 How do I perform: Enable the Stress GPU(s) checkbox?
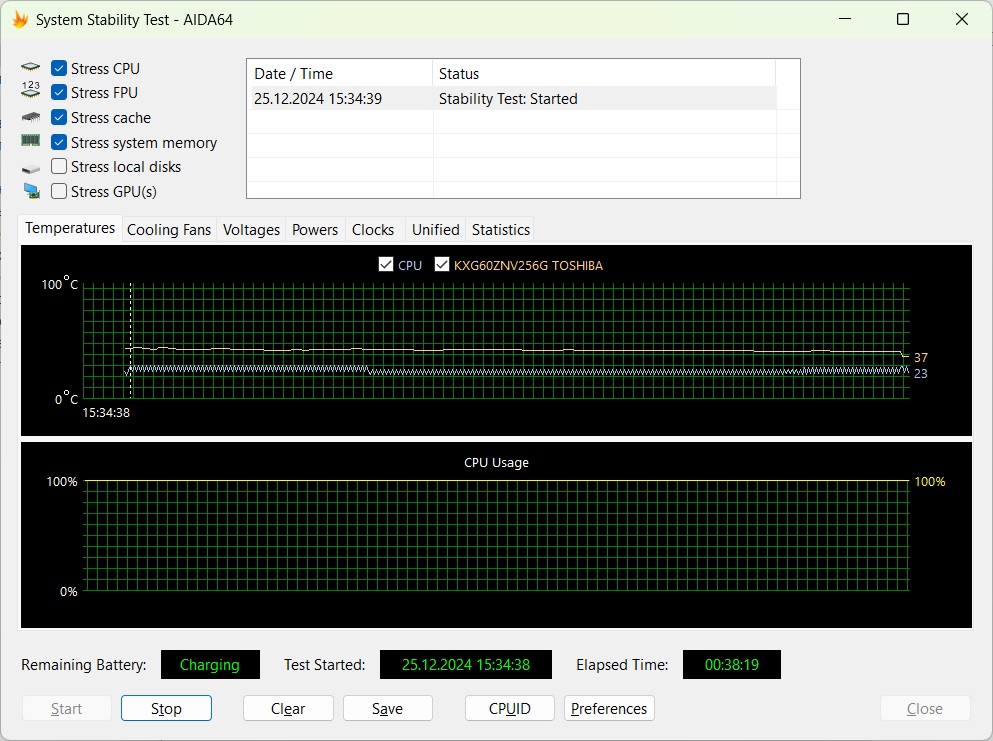59,191
